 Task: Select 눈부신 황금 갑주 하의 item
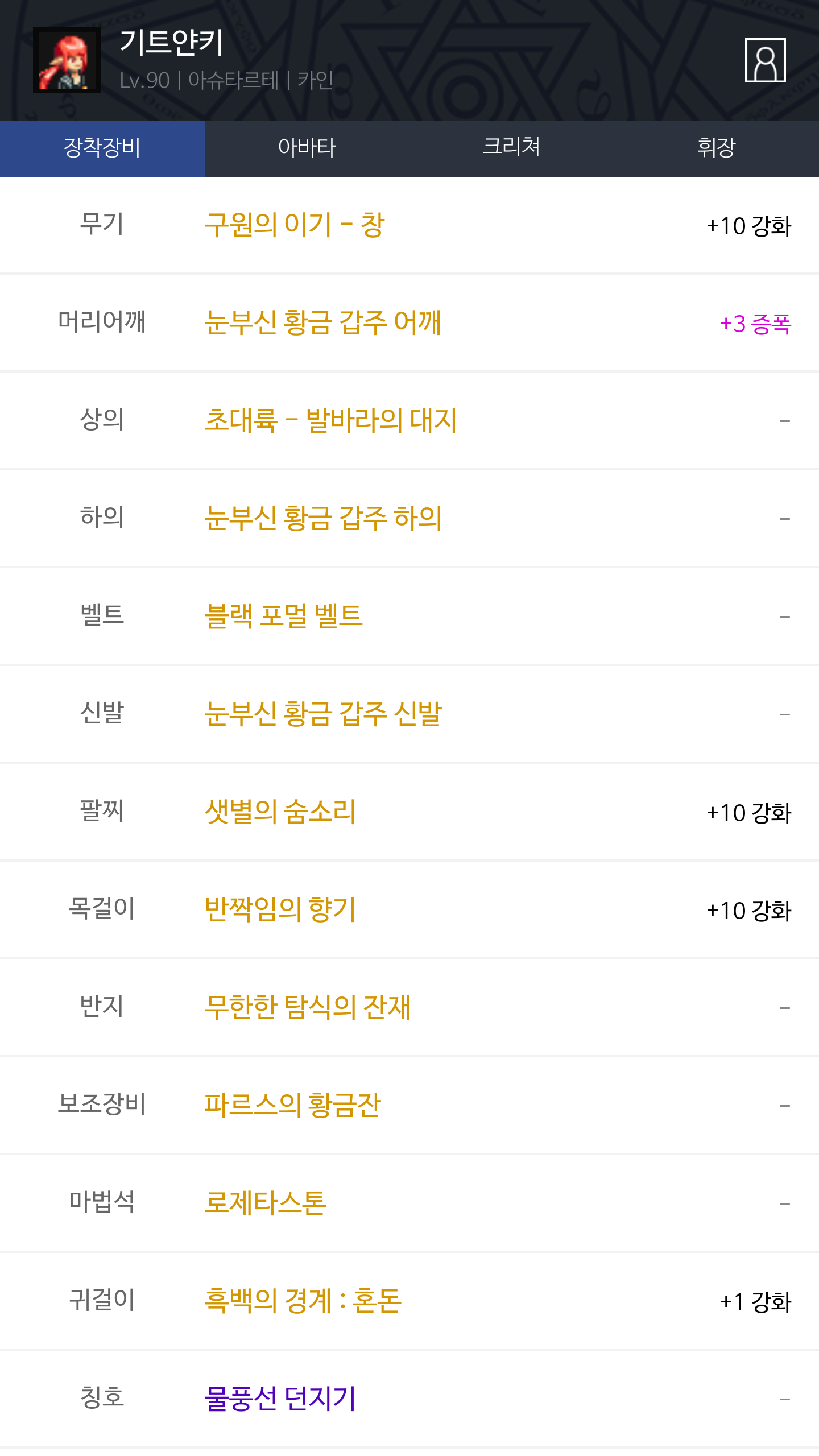(x=323, y=519)
